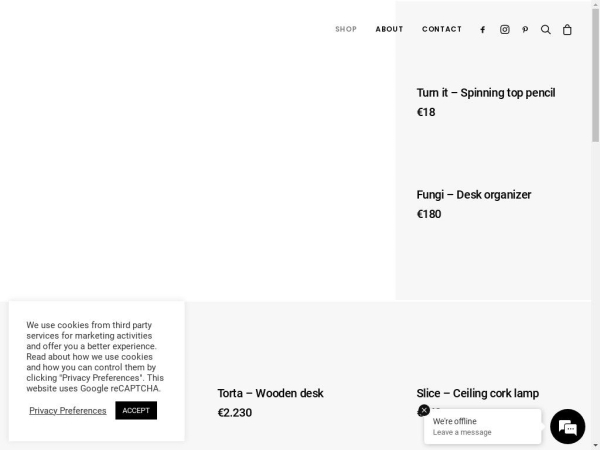
Task: Accept cookies with the ACCEPT button
Action: tap(136, 410)
